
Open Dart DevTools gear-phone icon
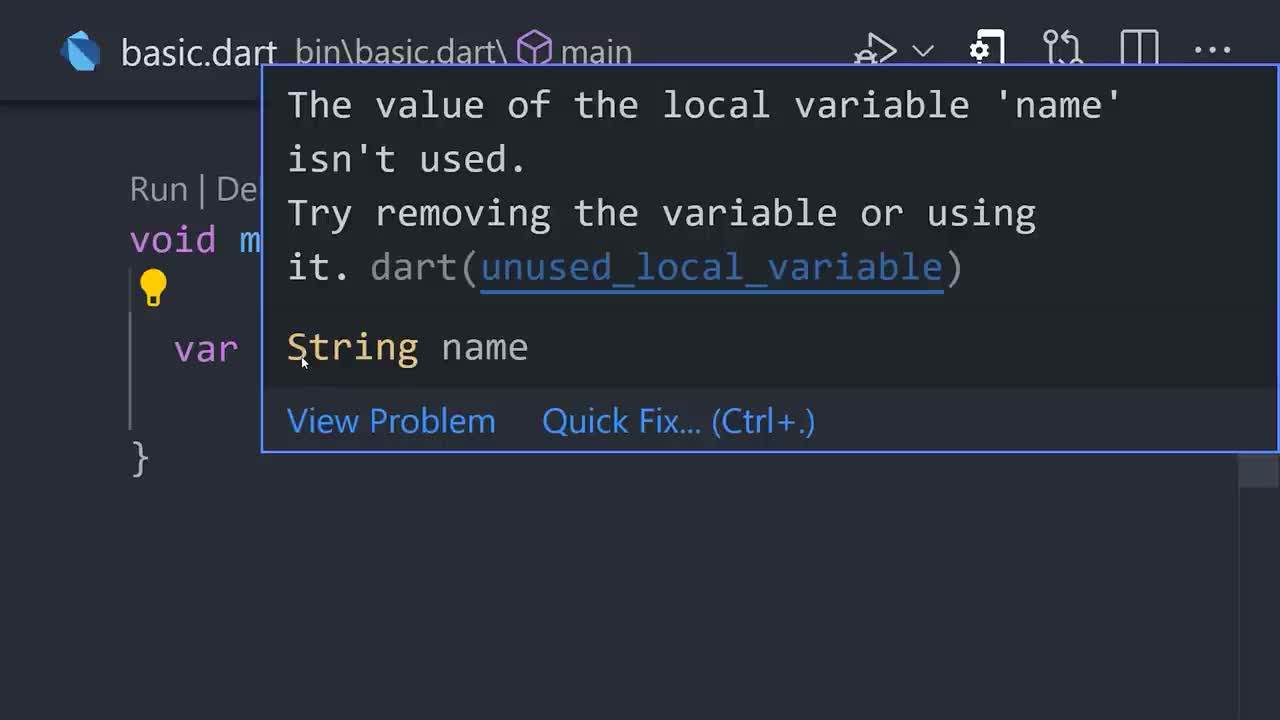986,49
